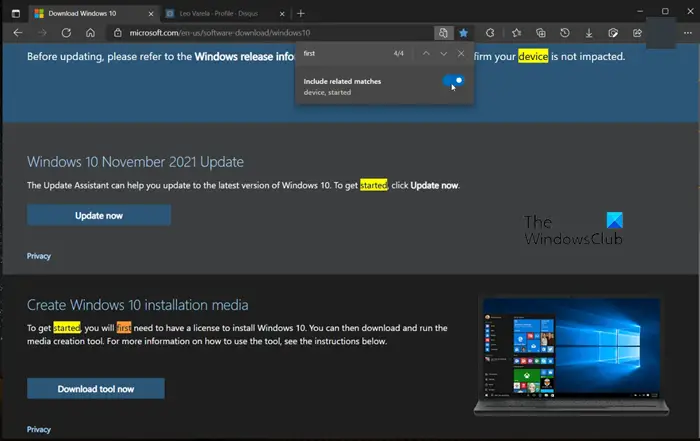Open the Downloads icon
This screenshot has height=441, width=700.
[589, 33]
